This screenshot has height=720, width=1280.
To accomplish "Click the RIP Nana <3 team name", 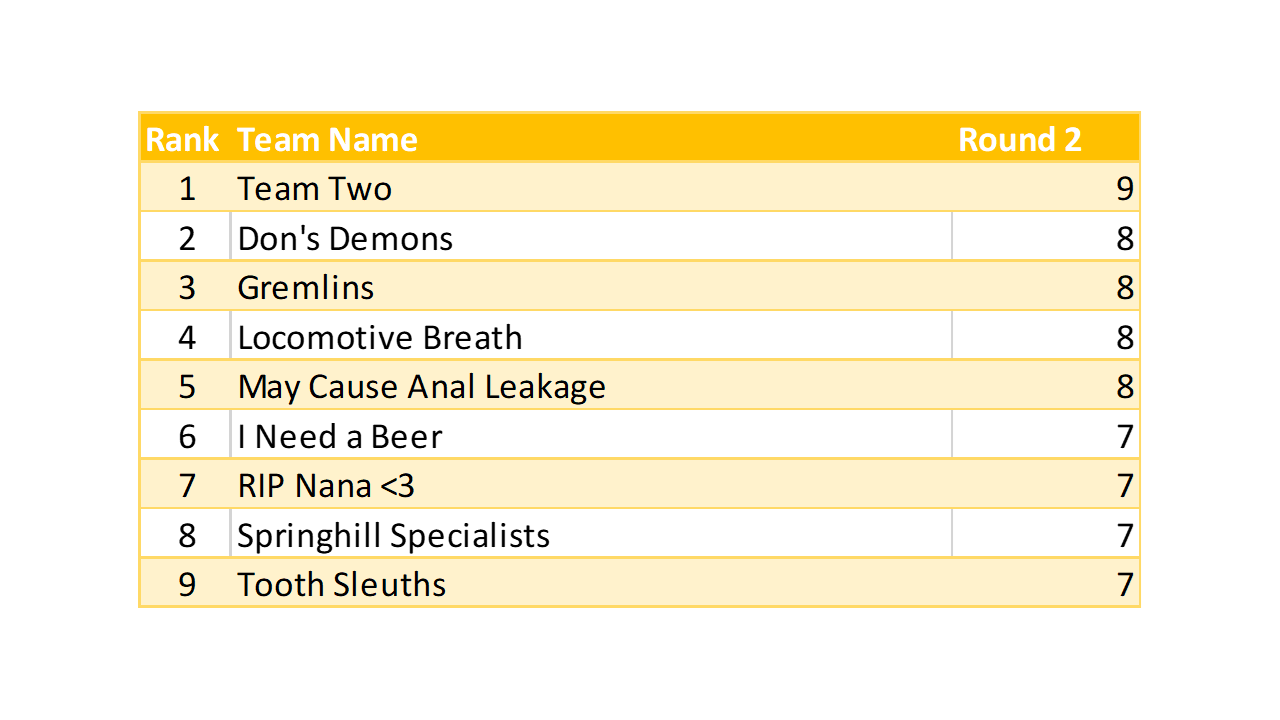I will [x=326, y=486].
